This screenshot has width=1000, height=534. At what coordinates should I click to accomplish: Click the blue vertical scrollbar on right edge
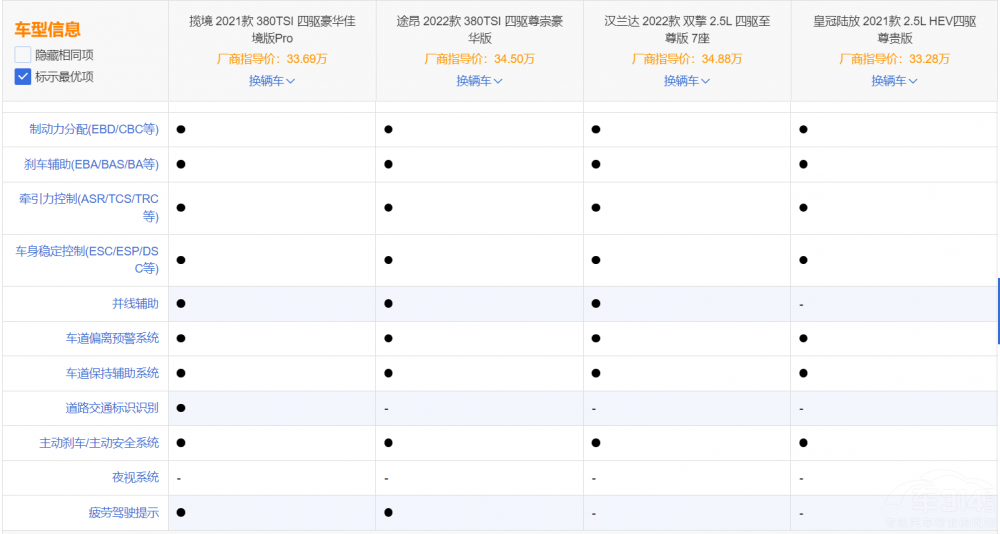point(997,310)
